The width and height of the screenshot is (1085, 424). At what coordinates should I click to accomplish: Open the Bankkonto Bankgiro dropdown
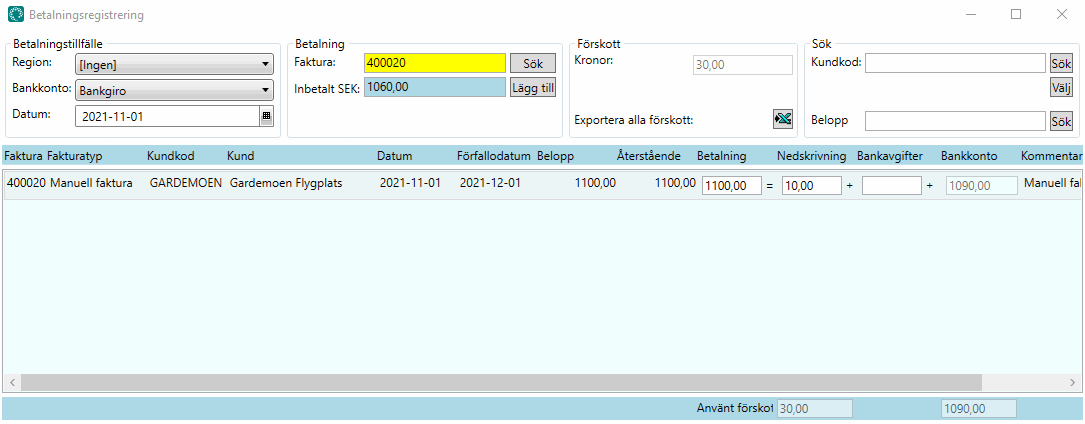[175, 90]
